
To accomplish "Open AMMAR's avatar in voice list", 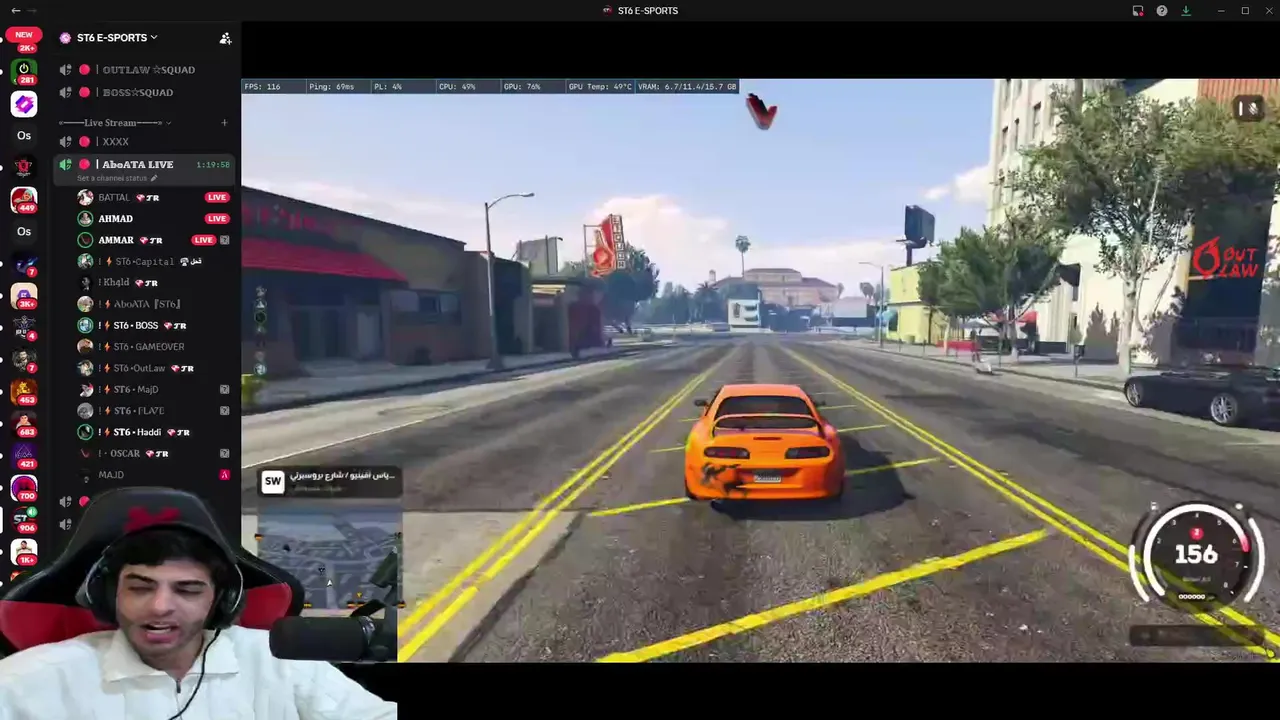I will [x=85, y=240].
